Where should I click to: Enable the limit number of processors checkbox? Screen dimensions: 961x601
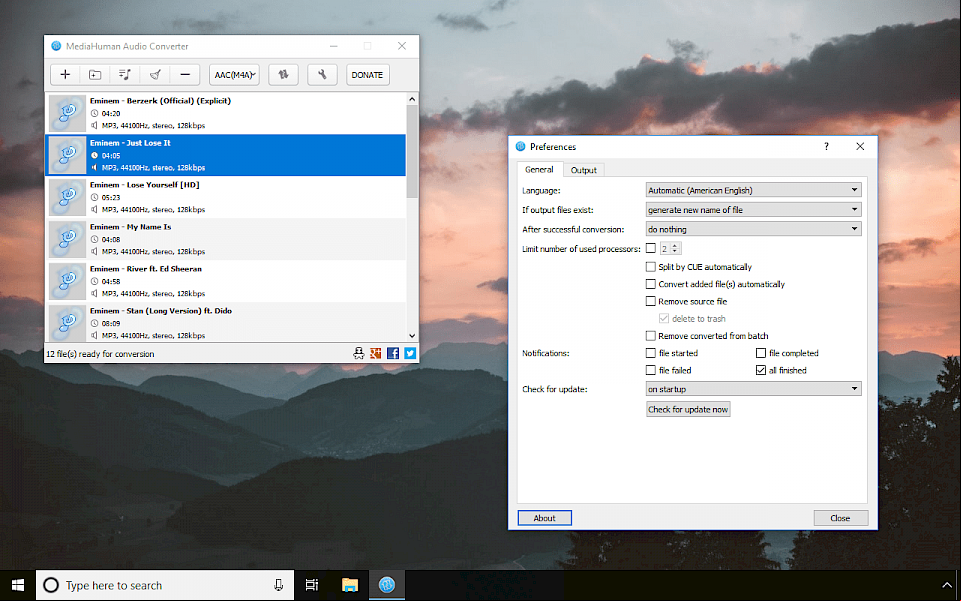coord(651,248)
